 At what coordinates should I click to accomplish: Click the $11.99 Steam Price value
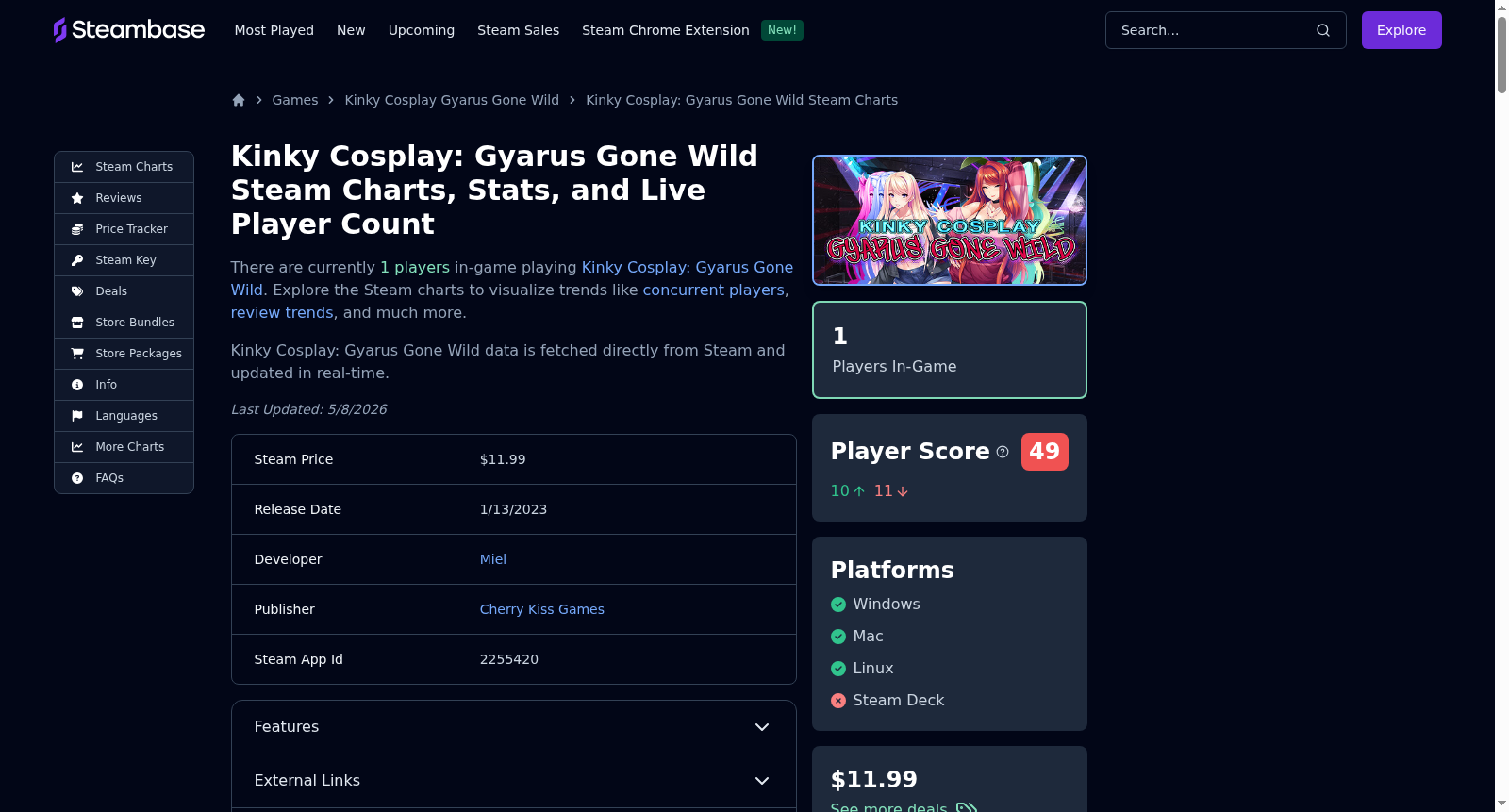pyautogui.click(x=503, y=459)
